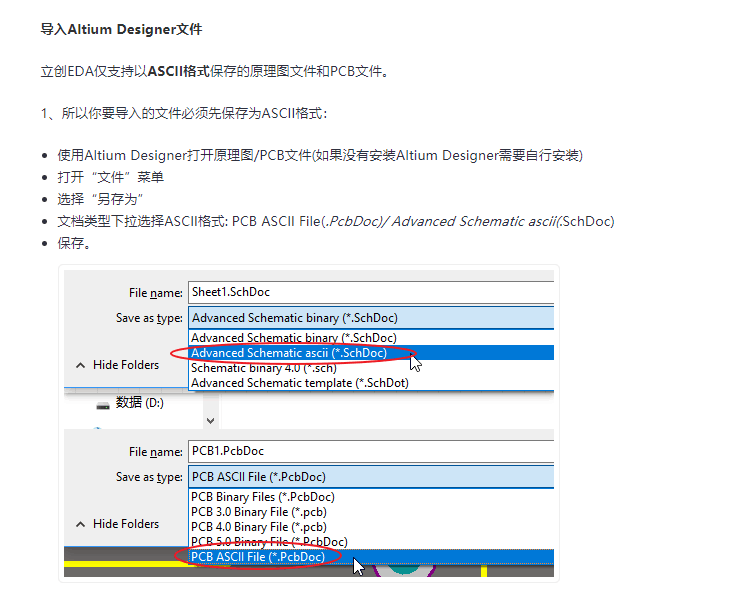
Task: Choose PCB 4.0 Binary File (*.pcb)
Action: coord(259,527)
